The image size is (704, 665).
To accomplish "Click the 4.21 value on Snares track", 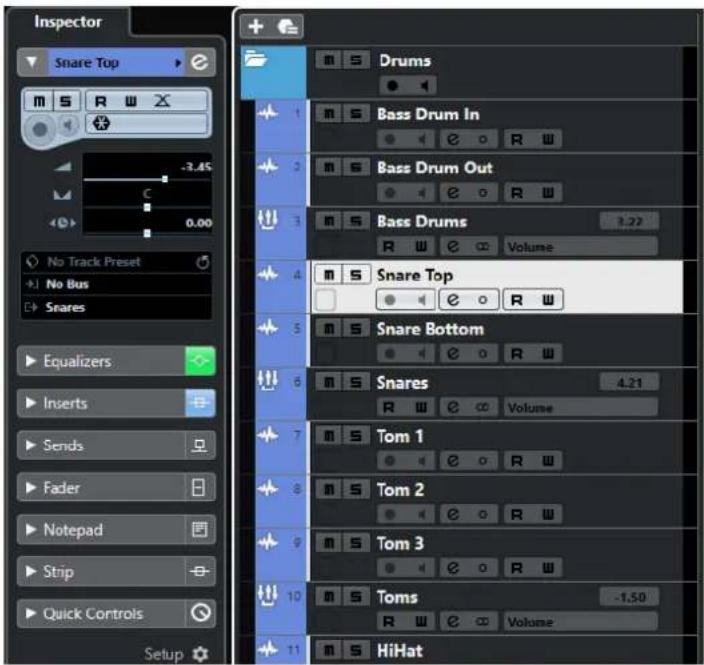I will (629, 383).
